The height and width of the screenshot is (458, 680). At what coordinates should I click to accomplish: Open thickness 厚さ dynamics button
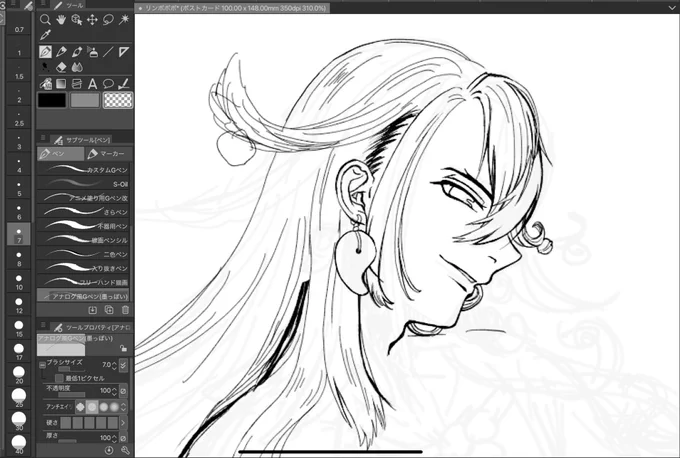coord(123,438)
